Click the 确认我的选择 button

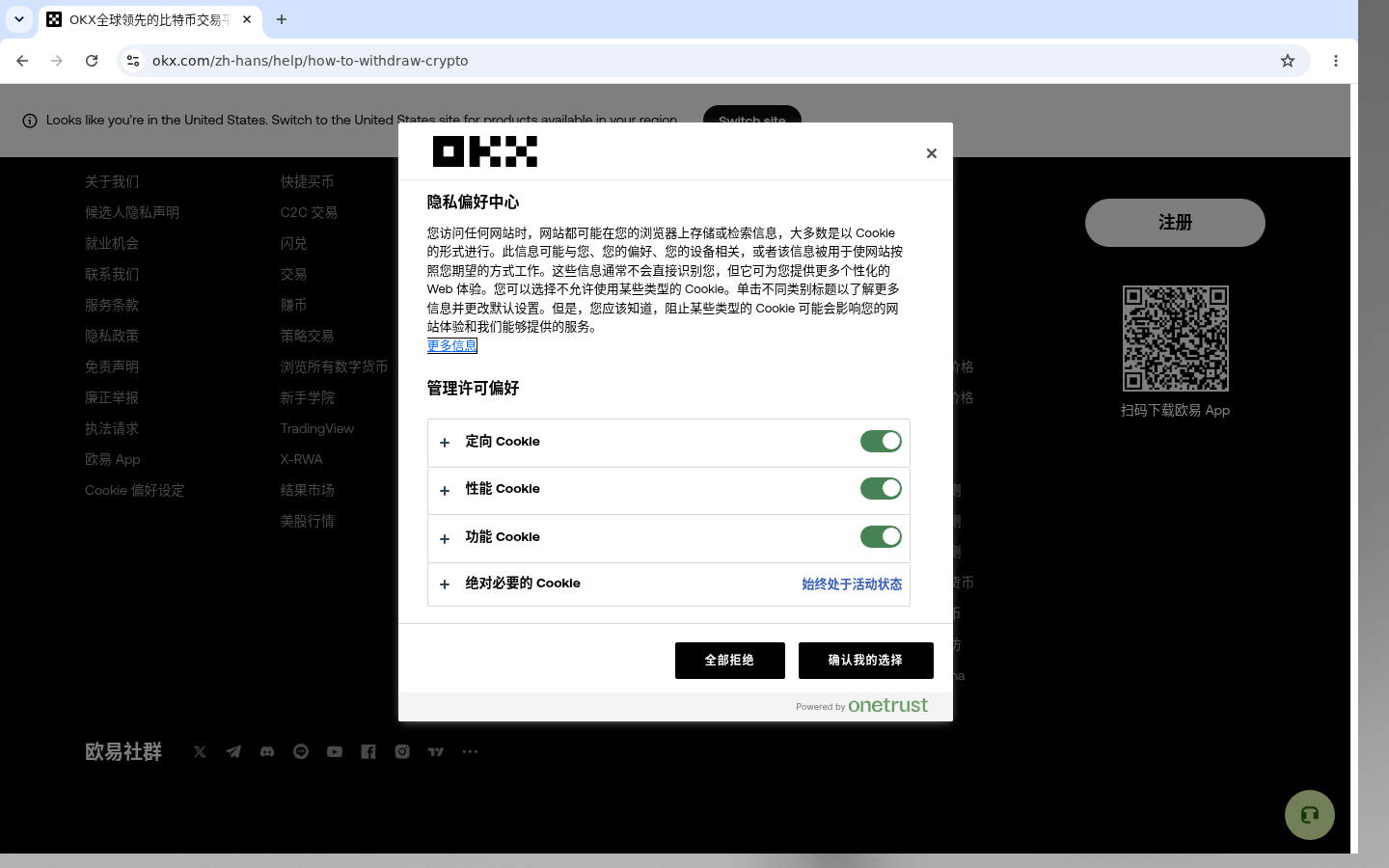click(x=866, y=661)
